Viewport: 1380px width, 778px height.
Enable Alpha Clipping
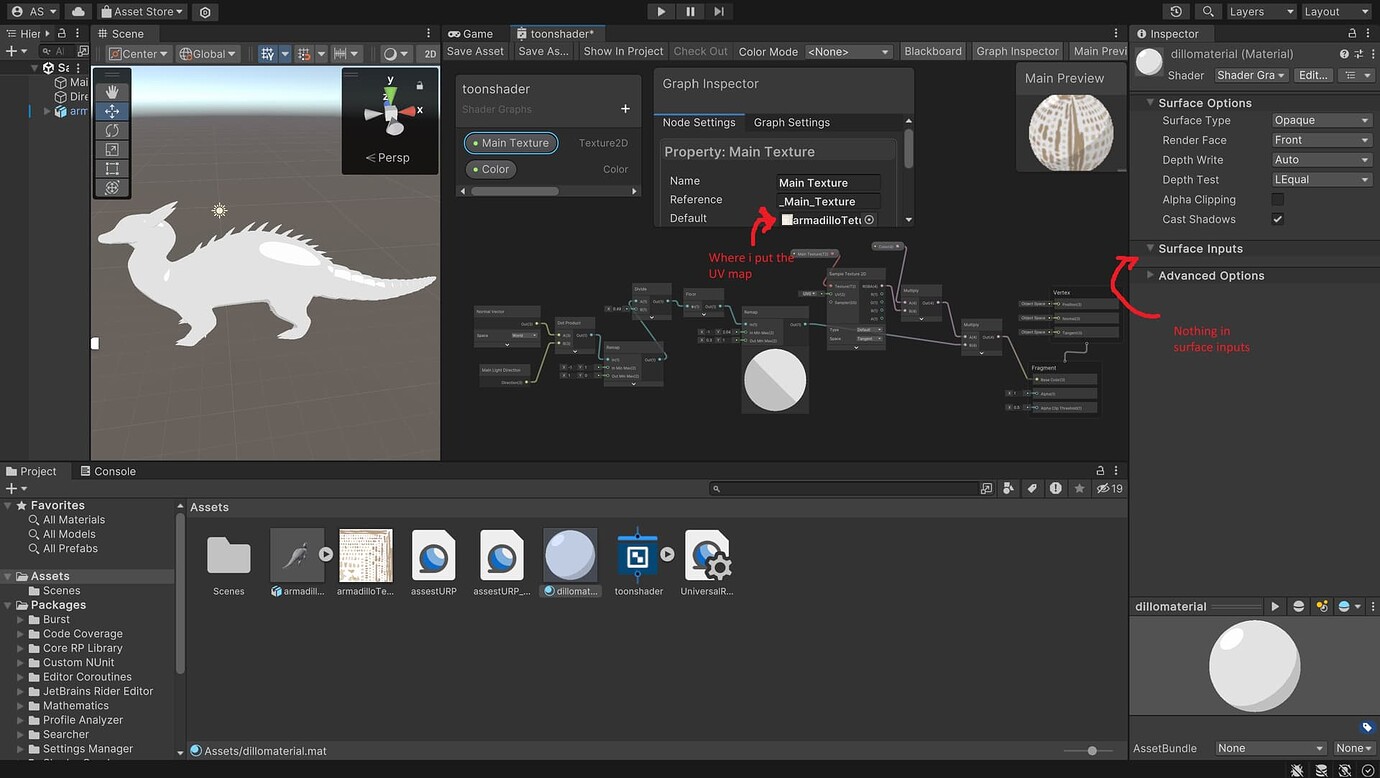[x=1277, y=199]
